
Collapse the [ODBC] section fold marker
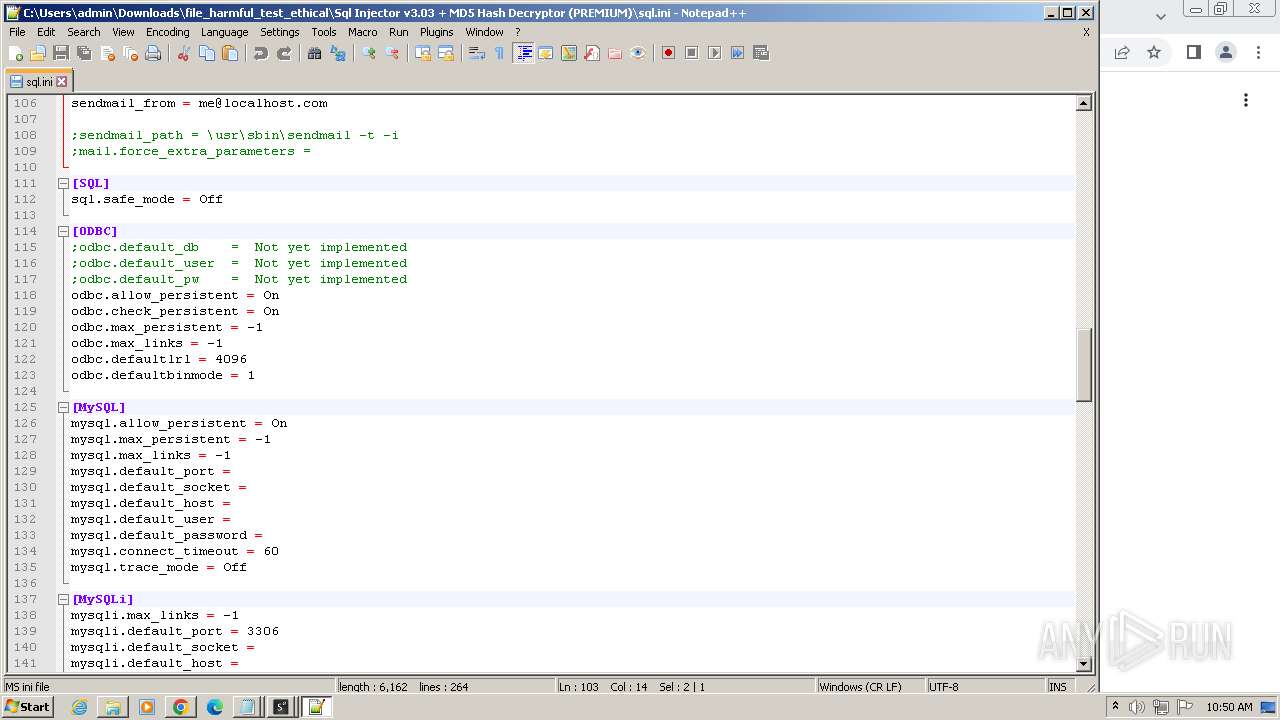click(63, 231)
